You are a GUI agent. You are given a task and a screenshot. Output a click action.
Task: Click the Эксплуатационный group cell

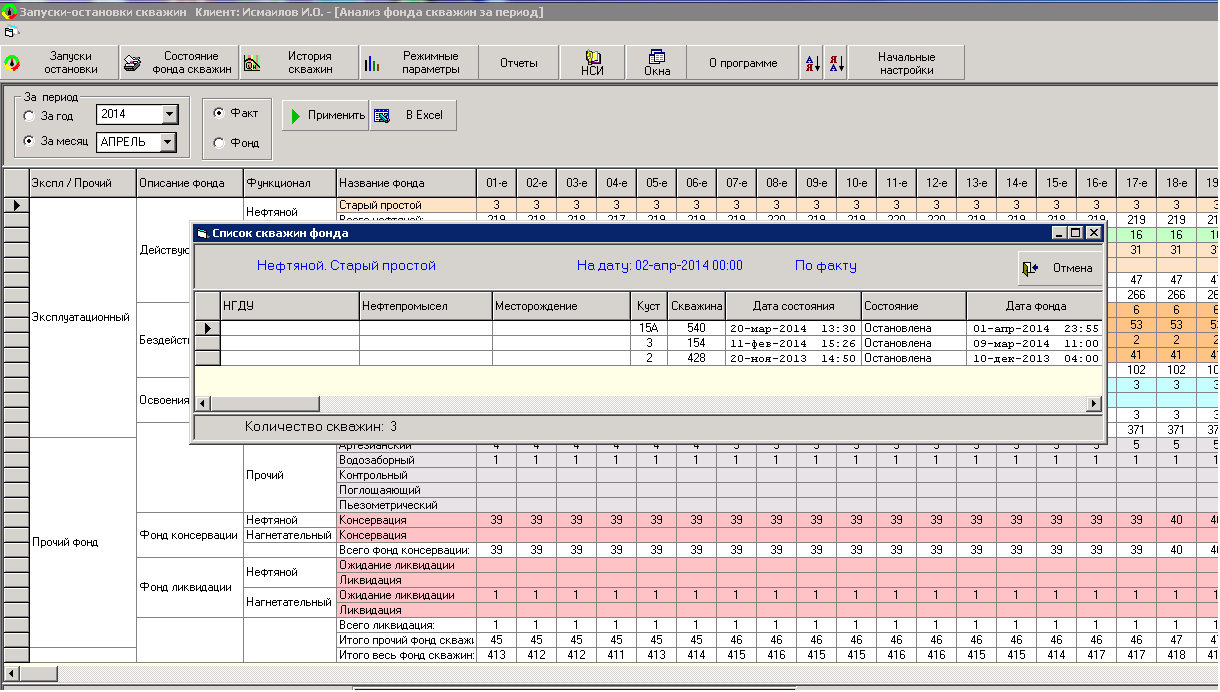coord(82,317)
